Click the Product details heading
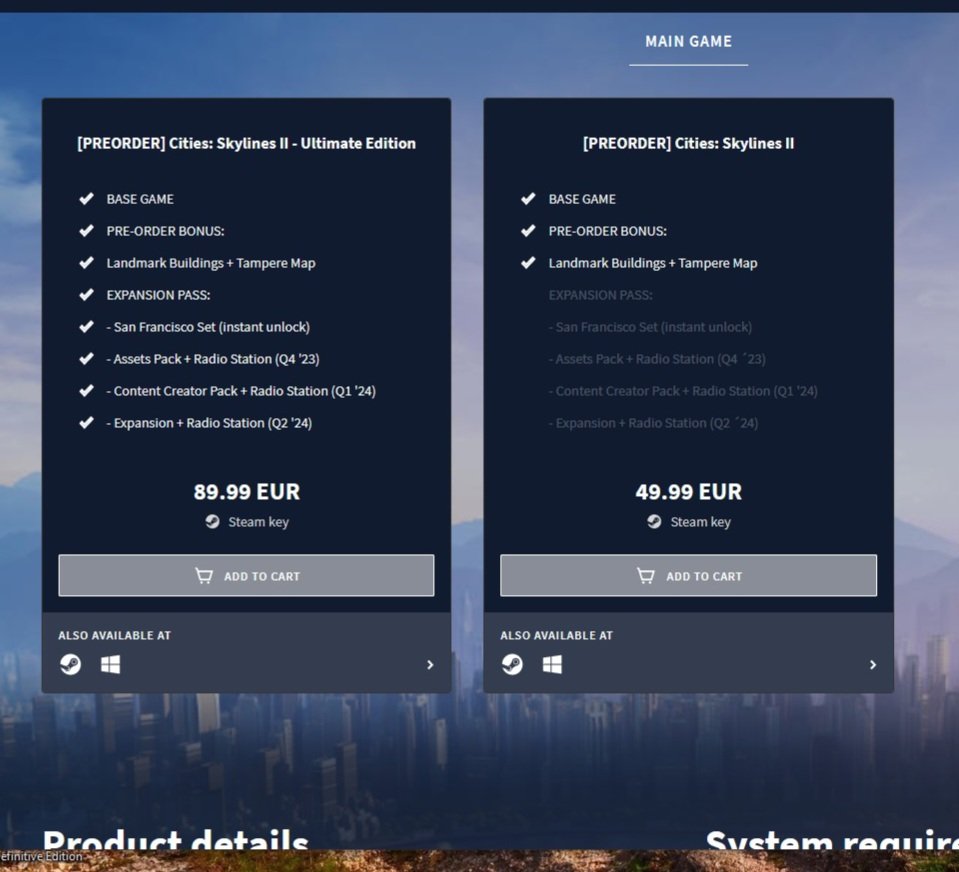 [x=176, y=839]
